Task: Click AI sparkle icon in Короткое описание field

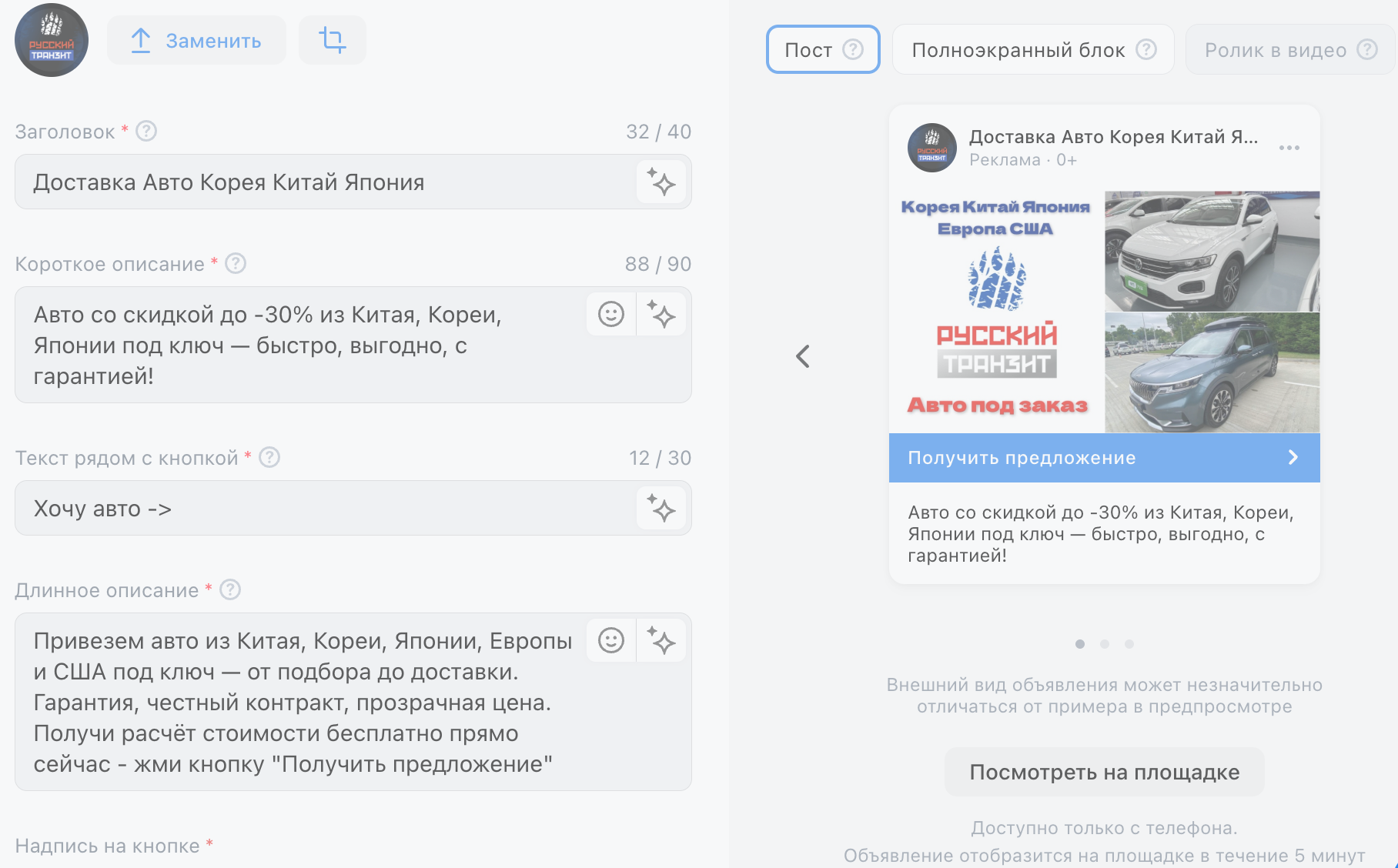Action: pos(661,314)
